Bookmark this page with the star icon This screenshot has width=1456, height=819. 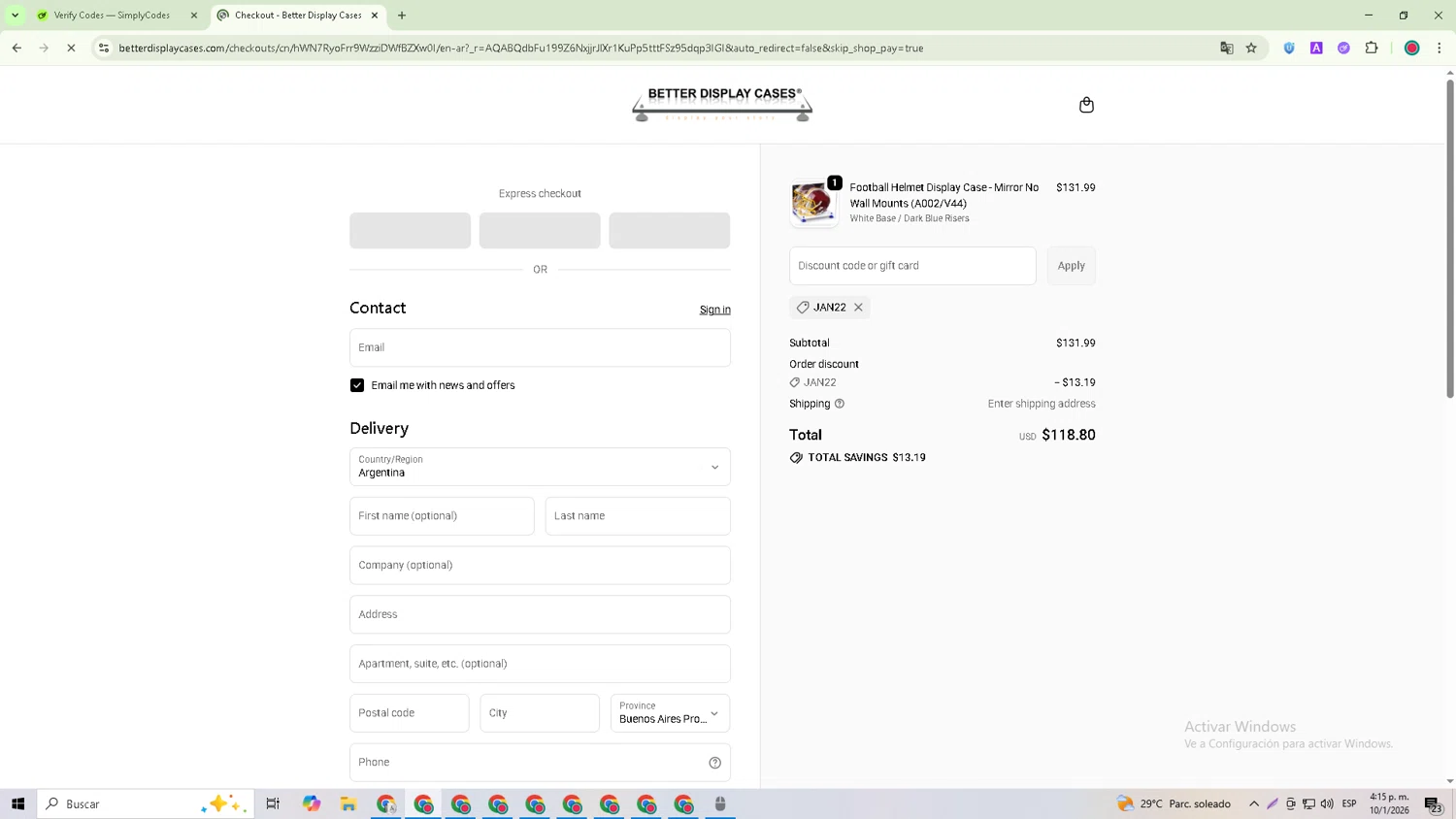pos(1251,48)
